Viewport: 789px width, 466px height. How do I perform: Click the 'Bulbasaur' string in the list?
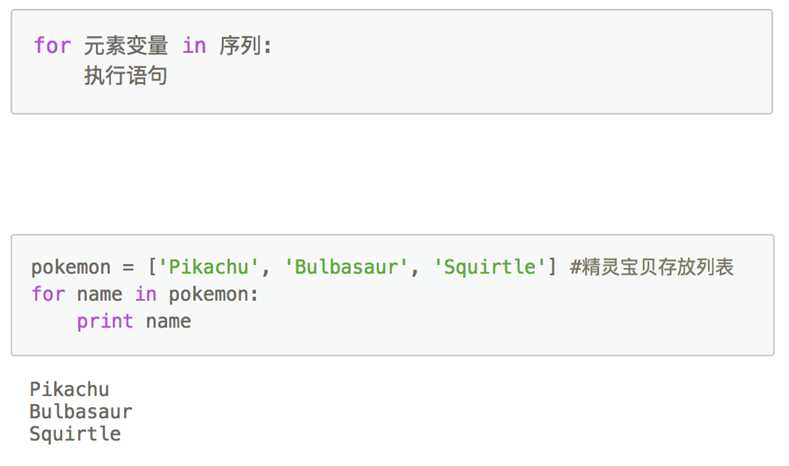tap(346, 267)
